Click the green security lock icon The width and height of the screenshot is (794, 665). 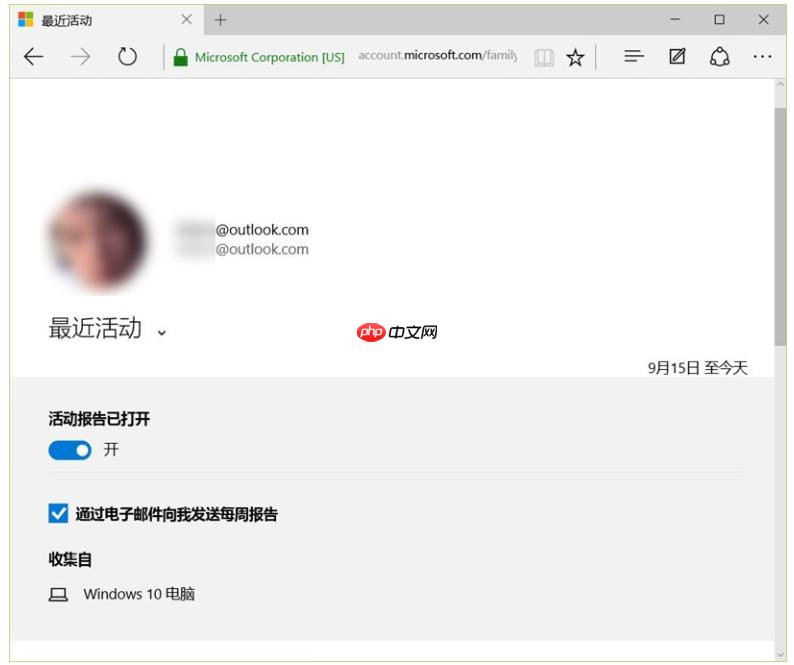point(180,57)
